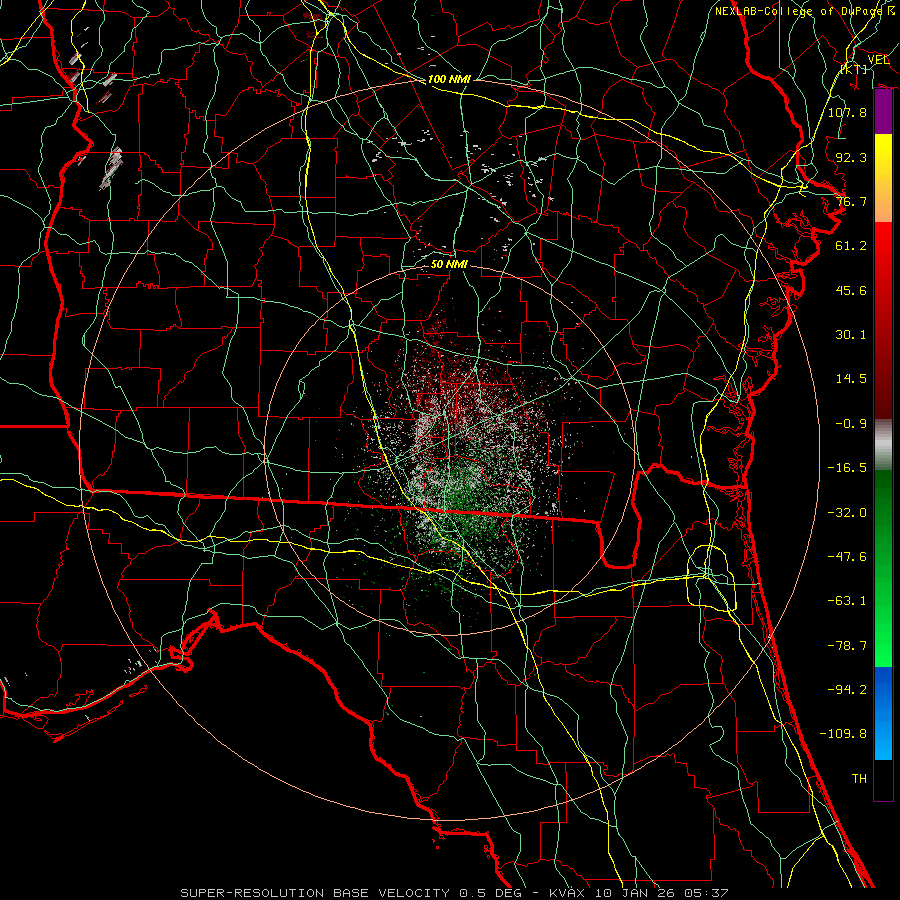Image resolution: width=900 pixels, height=900 pixels.
Task: Click the 61.2 legend value
Action: 851,246
